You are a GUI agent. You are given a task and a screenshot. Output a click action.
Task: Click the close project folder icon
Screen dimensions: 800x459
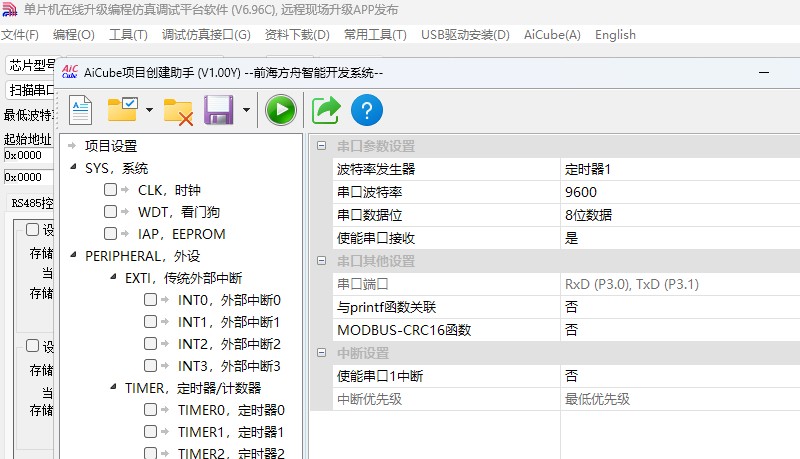178,110
